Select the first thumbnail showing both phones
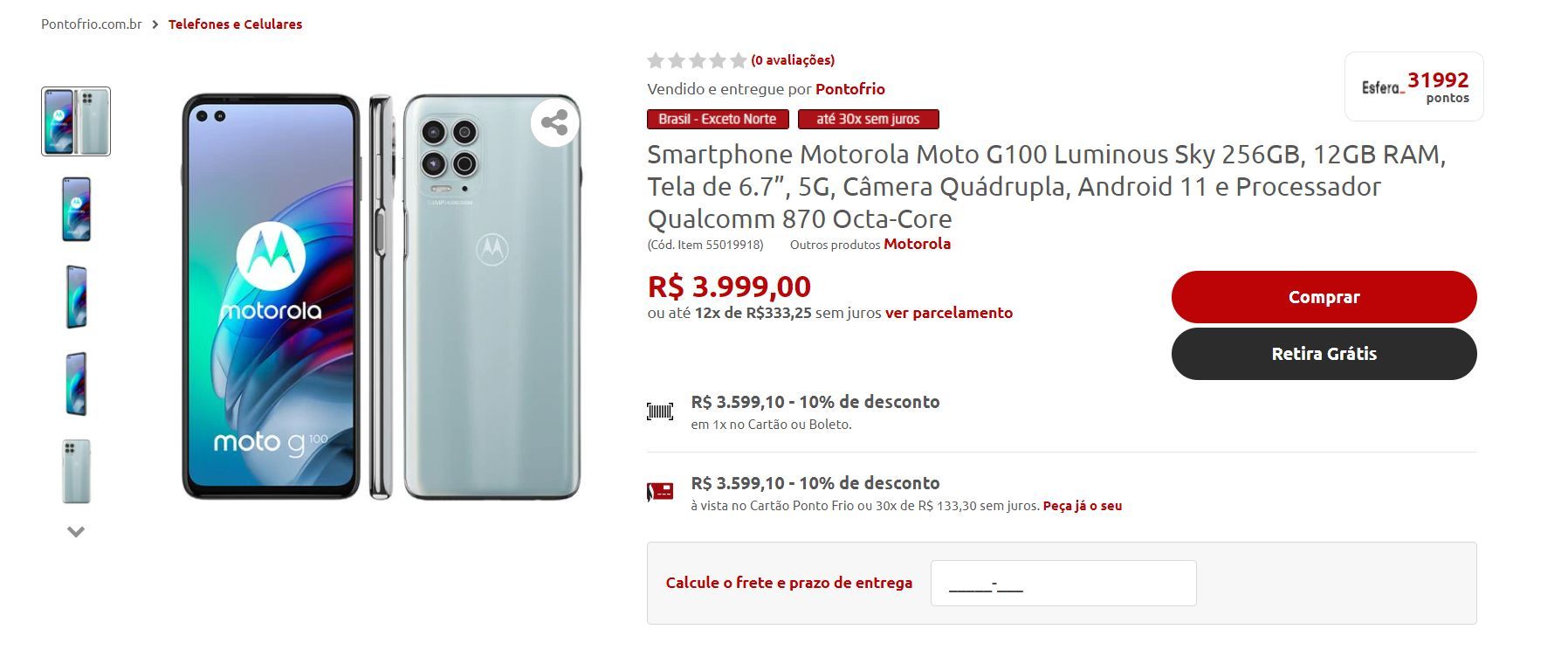 (x=76, y=121)
